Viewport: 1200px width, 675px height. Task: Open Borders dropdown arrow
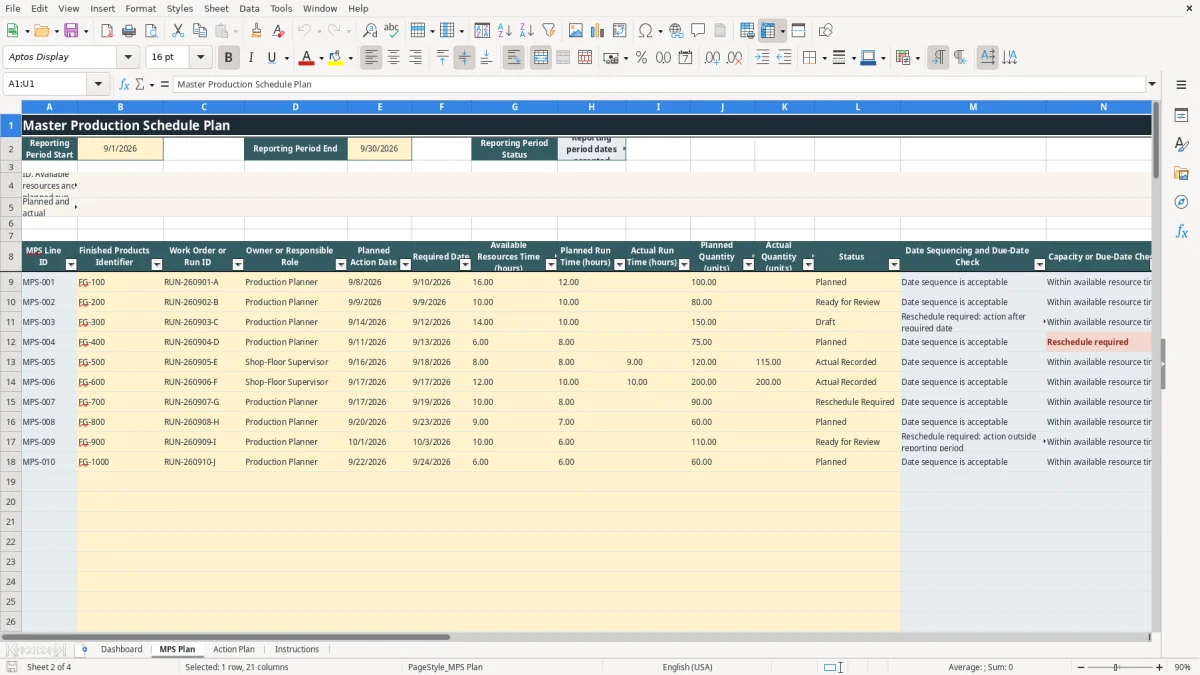click(x=824, y=58)
